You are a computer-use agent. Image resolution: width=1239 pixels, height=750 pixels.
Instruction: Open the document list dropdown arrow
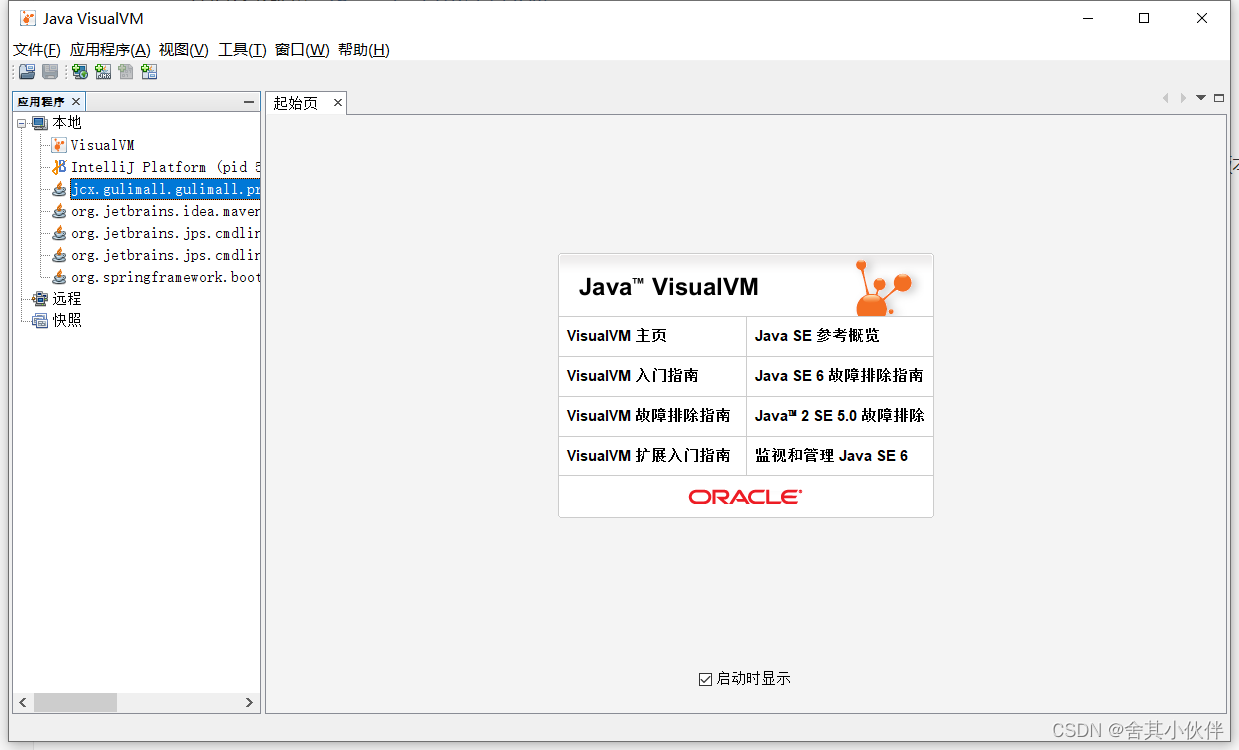pos(1201,98)
